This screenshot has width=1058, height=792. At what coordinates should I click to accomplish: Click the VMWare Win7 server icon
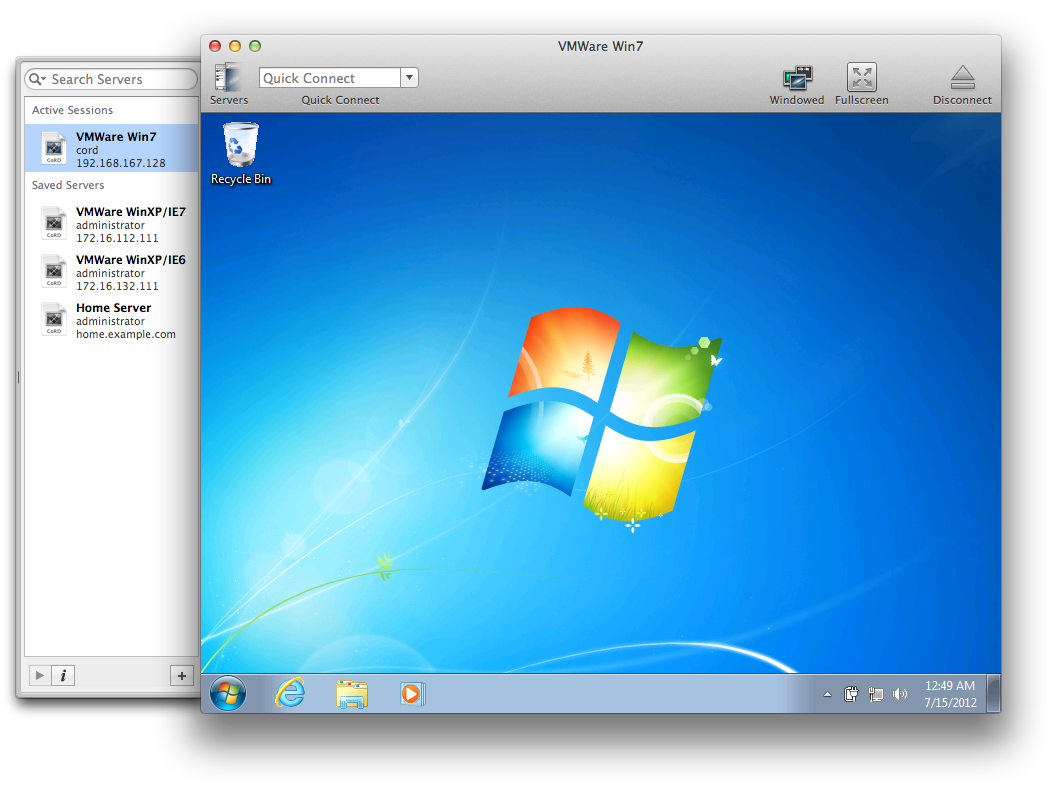tap(53, 148)
